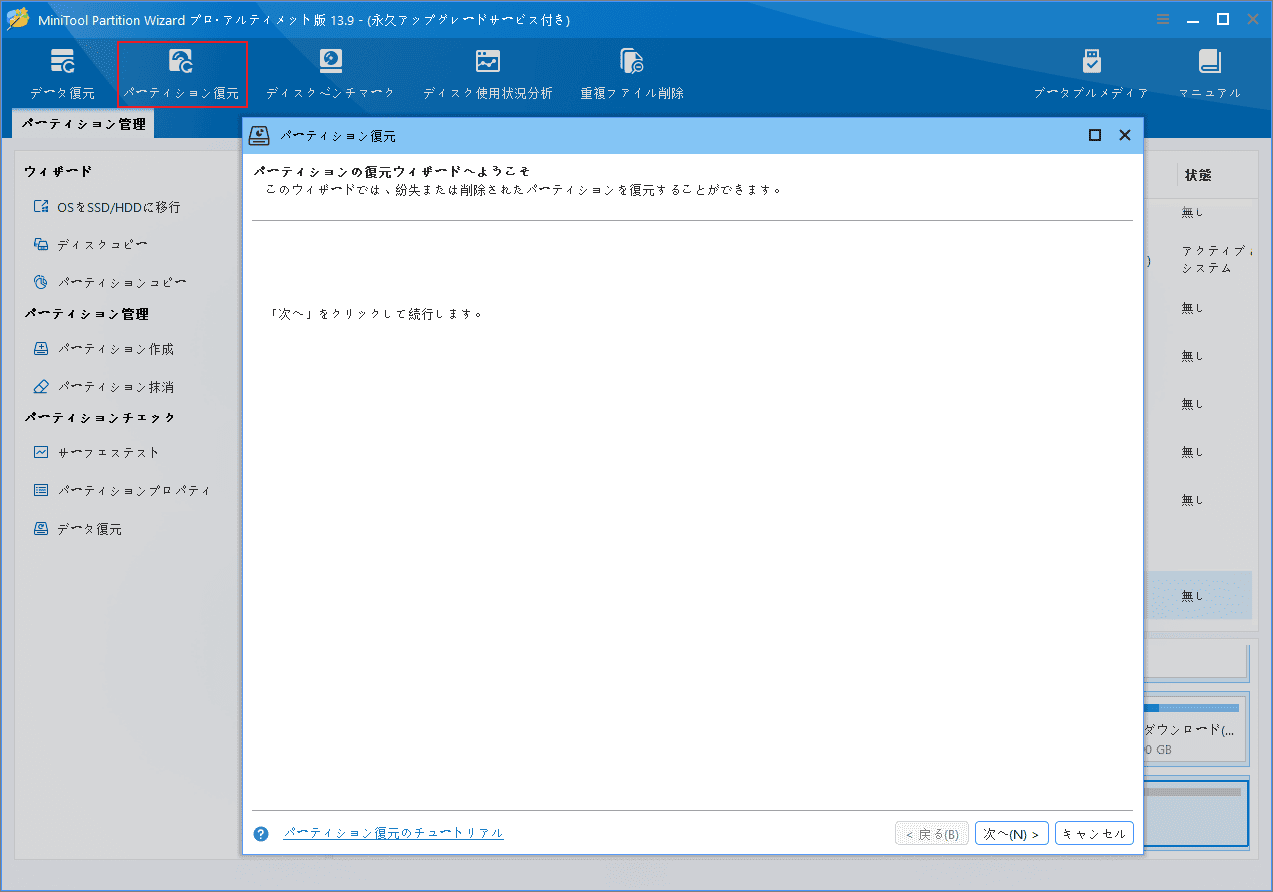
Task: Click the パーティションチェック section heading
Action: click(100, 417)
